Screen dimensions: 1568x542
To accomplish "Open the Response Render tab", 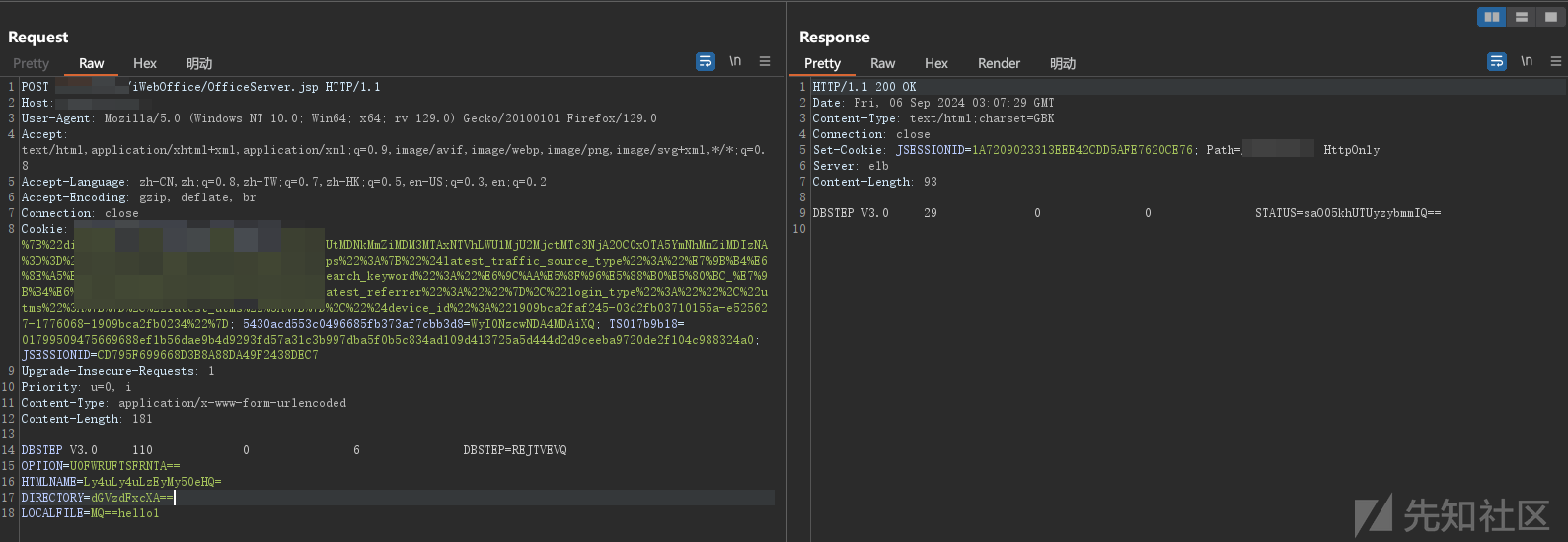I will 1000,63.
